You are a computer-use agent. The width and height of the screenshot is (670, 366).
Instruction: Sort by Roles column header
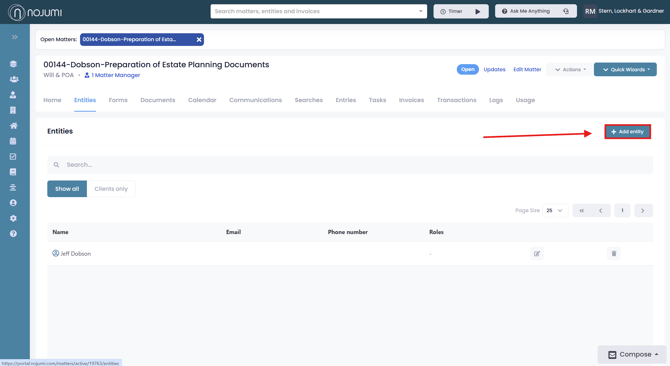pos(436,232)
